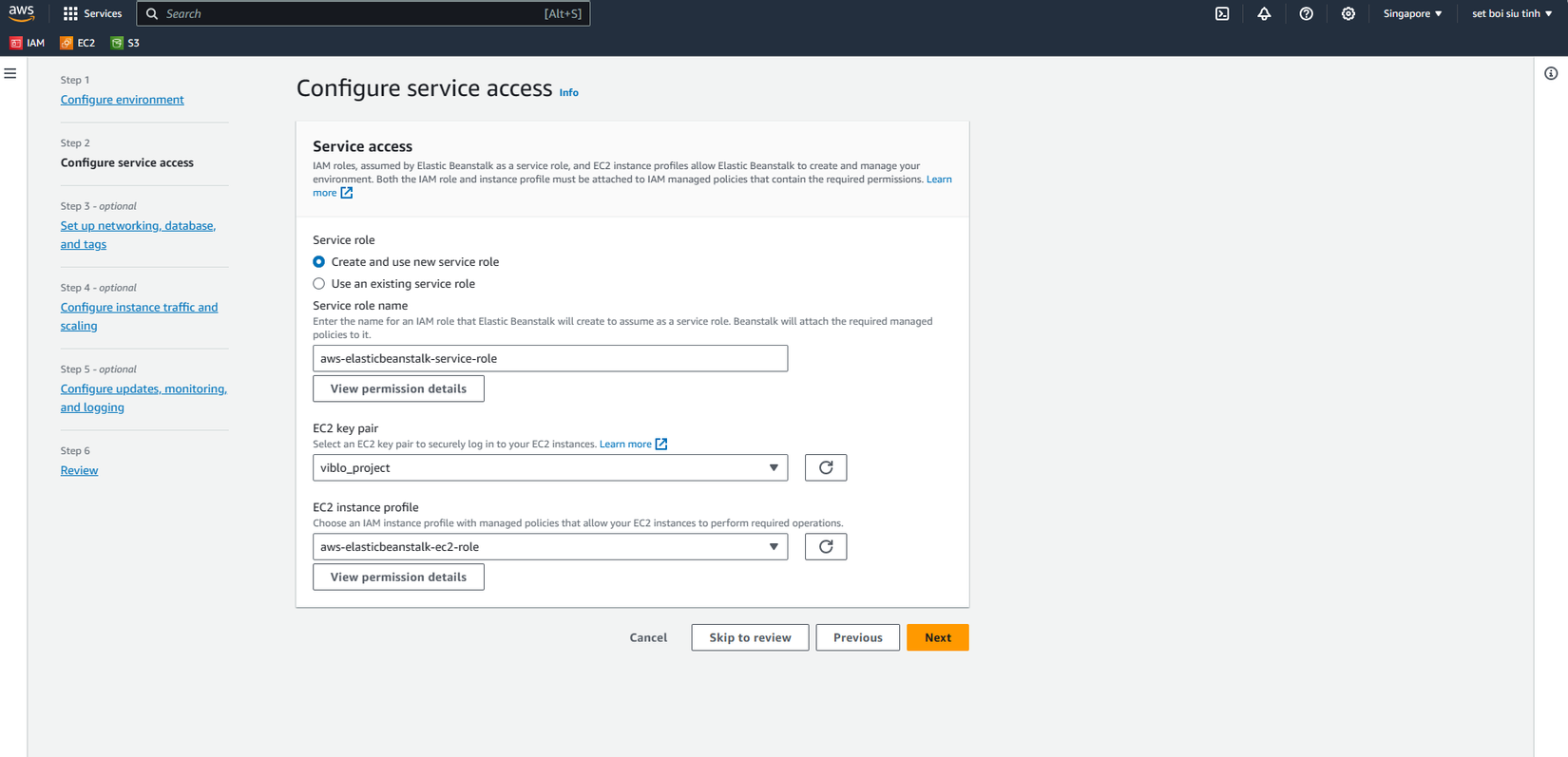This screenshot has width=1568, height=757.
Task: Click the Next button
Action: (937, 637)
